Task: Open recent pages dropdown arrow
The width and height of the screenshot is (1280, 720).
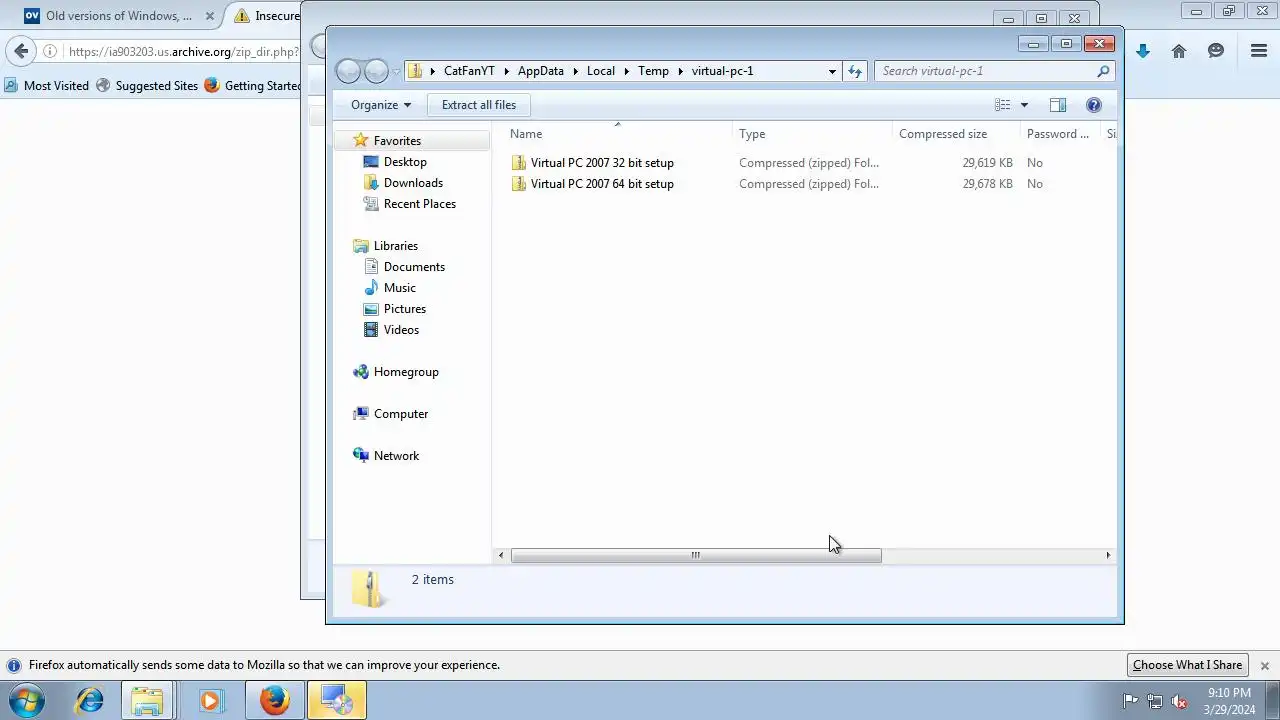Action: (397, 72)
